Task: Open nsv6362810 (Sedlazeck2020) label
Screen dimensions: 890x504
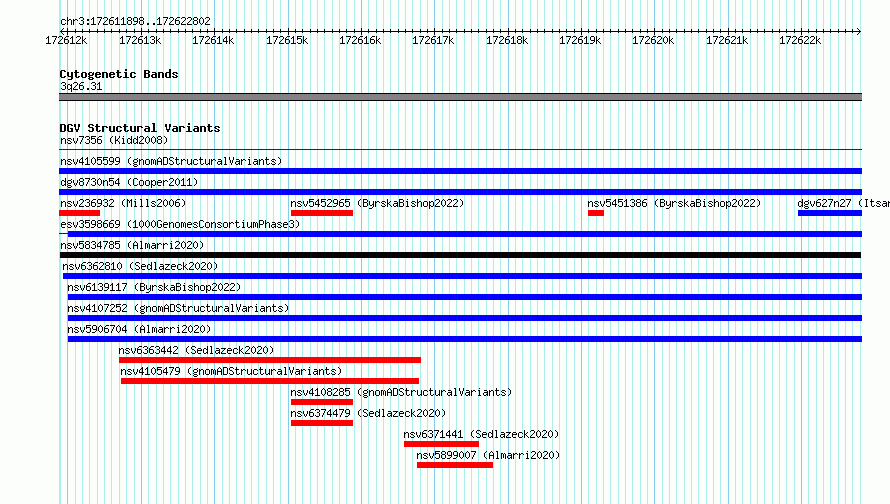Action: point(140,266)
